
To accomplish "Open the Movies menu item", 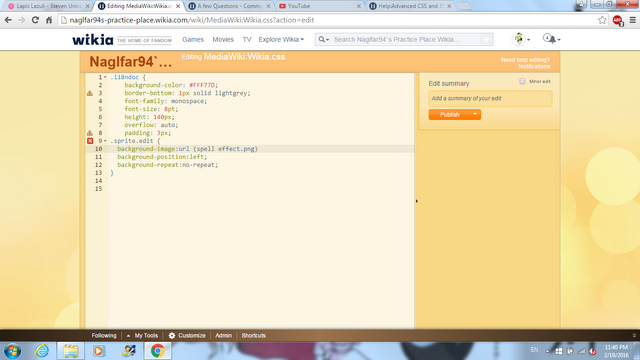I will point(223,40).
